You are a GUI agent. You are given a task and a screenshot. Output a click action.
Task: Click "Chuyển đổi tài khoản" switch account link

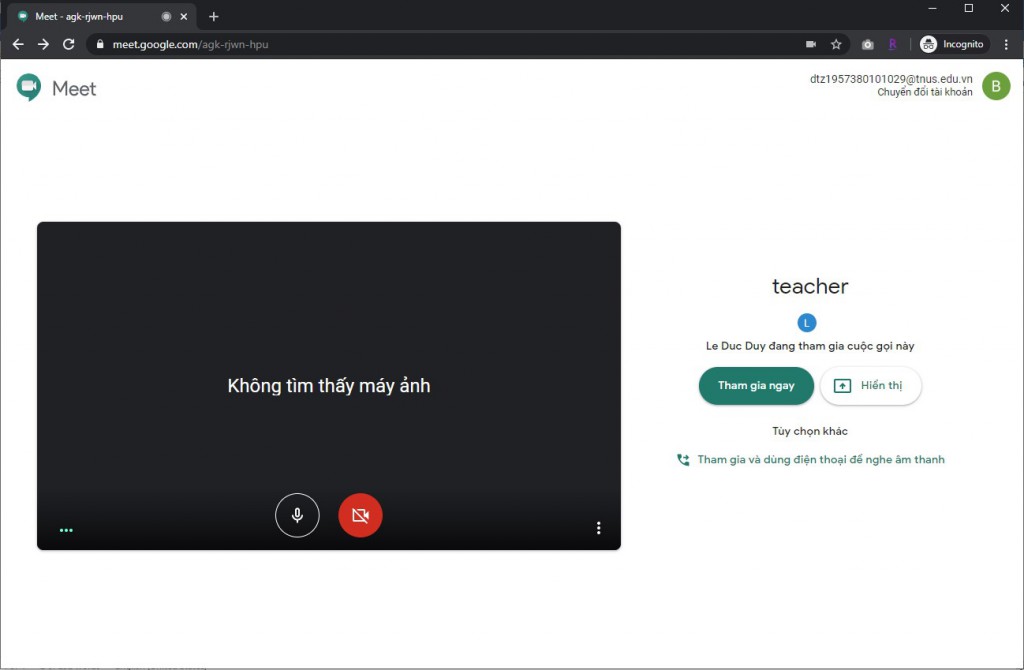(x=924, y=92)
